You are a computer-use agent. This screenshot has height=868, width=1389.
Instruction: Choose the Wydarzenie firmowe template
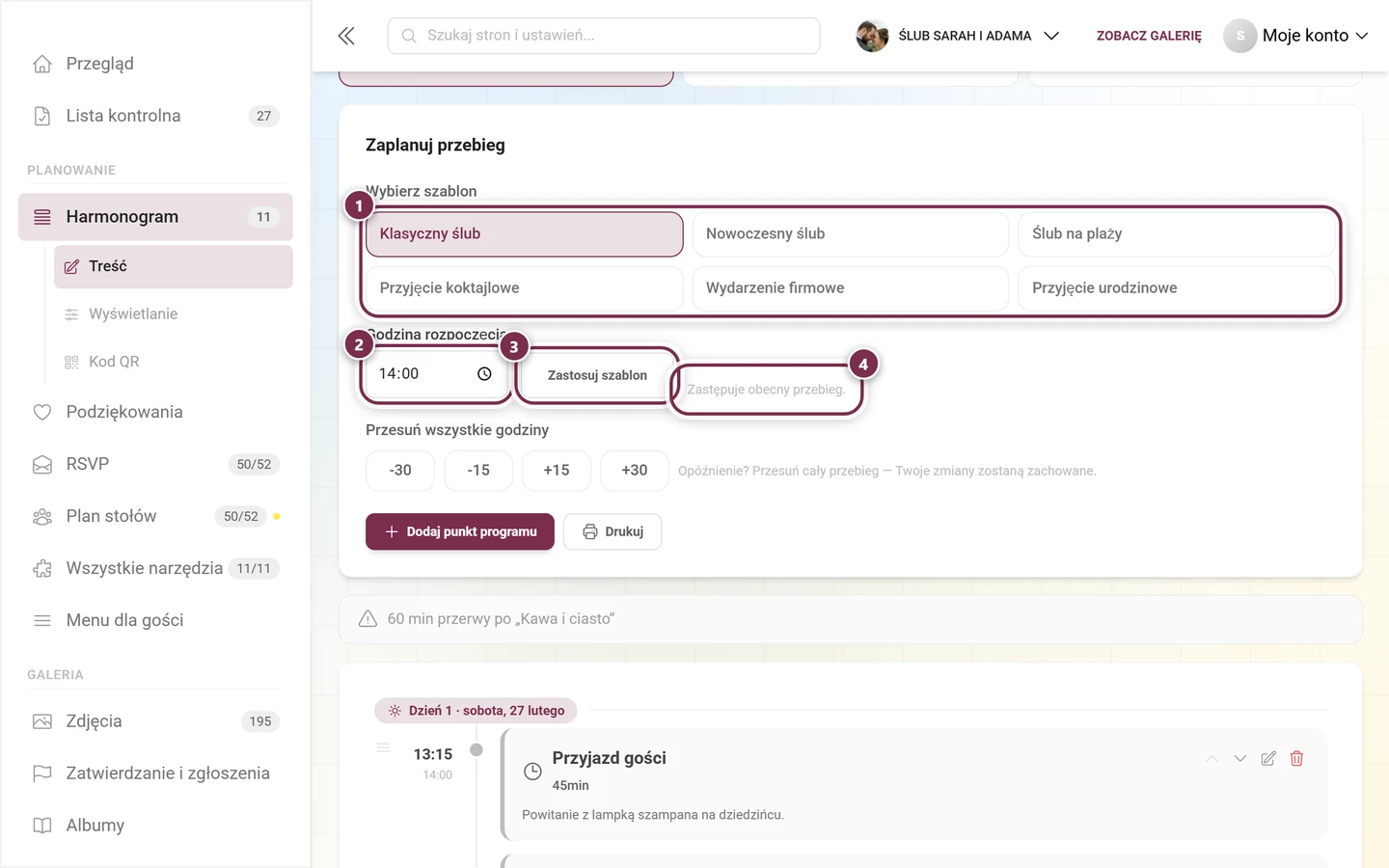(851, 288)
